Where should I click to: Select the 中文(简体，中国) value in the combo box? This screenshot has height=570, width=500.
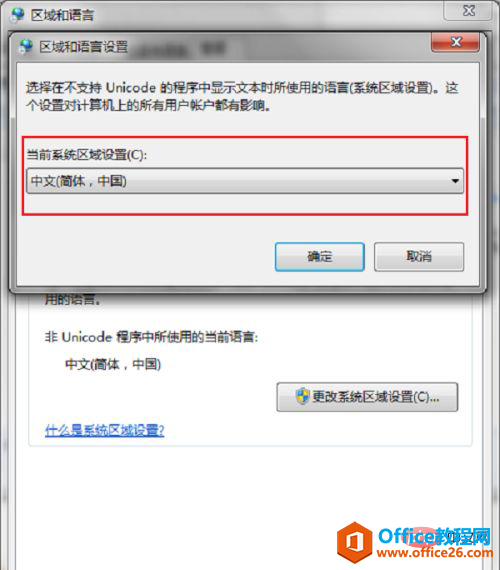click(x=79, y=181)
